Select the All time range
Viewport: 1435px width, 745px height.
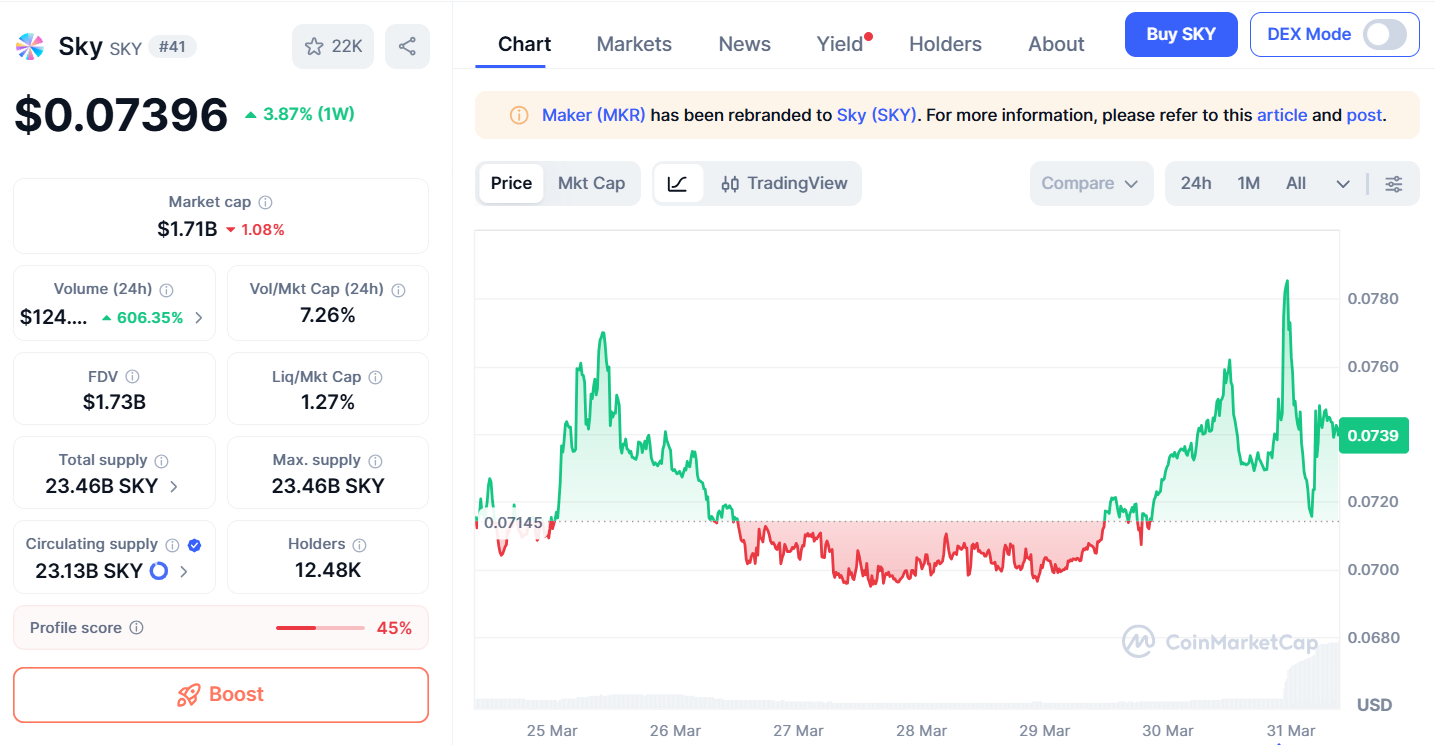tap(1296, 184)
